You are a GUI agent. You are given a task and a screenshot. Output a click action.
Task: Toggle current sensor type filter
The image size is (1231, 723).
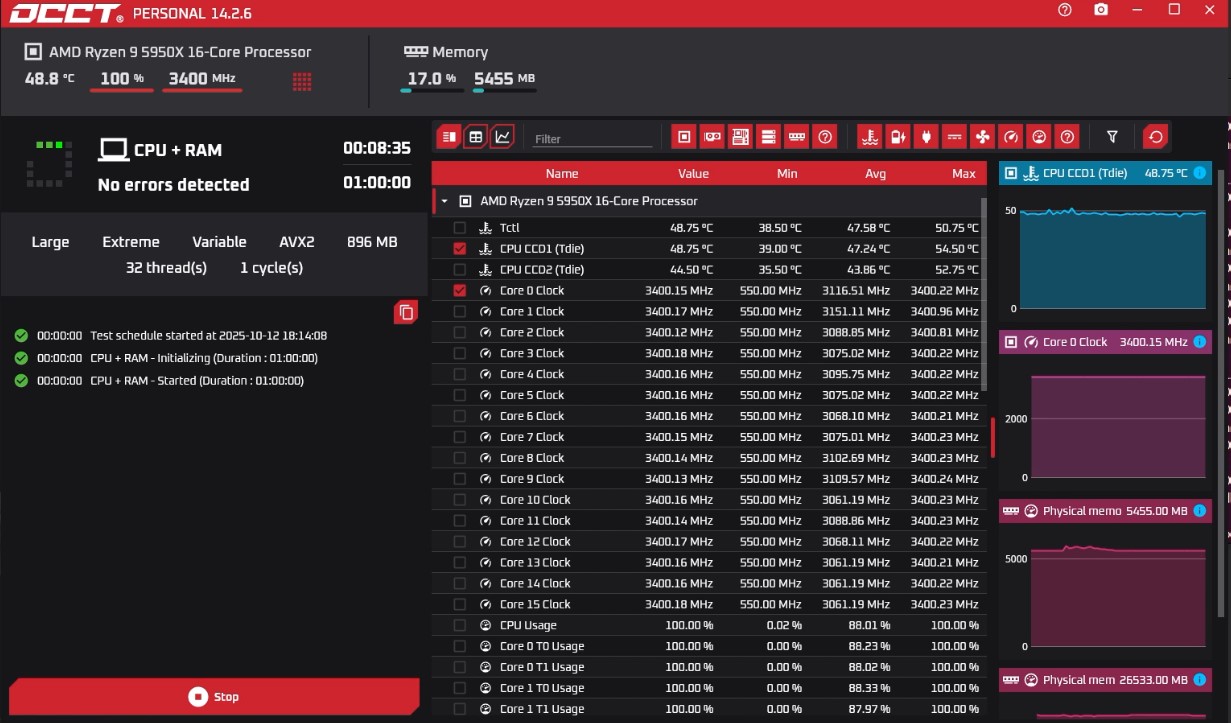pos(954,136)
